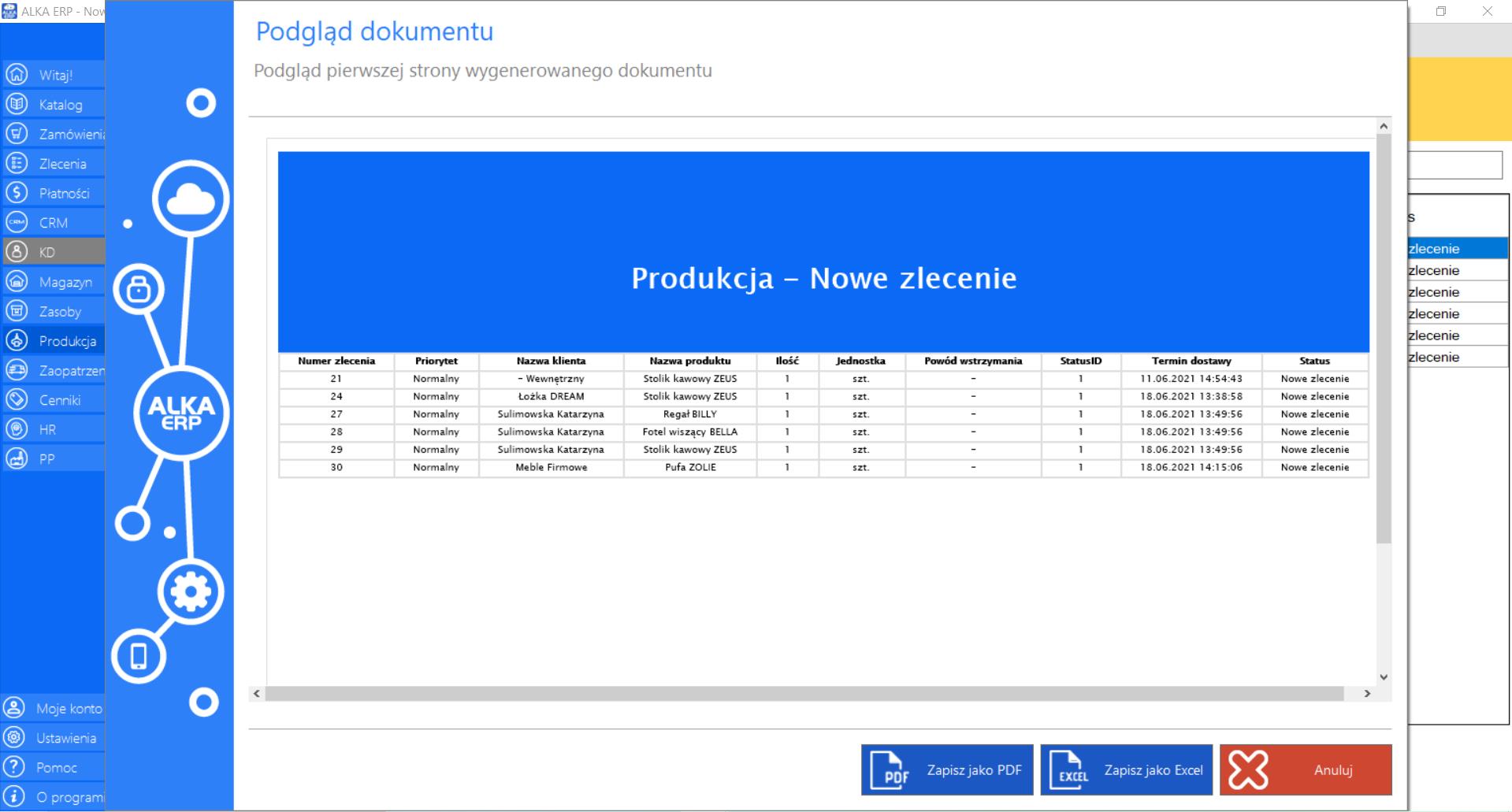Click the Magazyn warehouse icon
The width and height of the screenshot is (1512, 812).
coord(17,282)
